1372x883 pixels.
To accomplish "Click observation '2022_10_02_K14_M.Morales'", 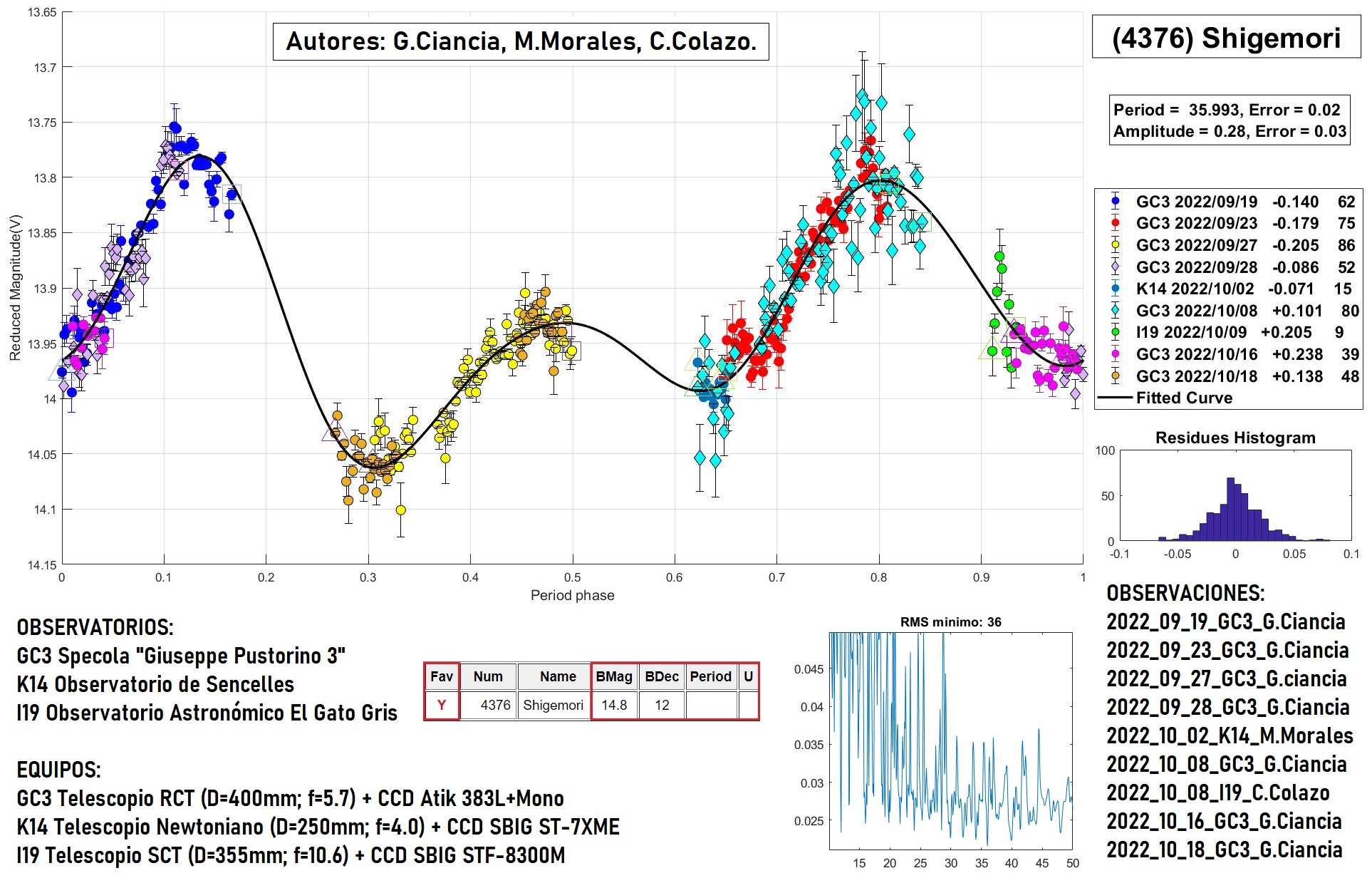I will [x=1230, y=736].
